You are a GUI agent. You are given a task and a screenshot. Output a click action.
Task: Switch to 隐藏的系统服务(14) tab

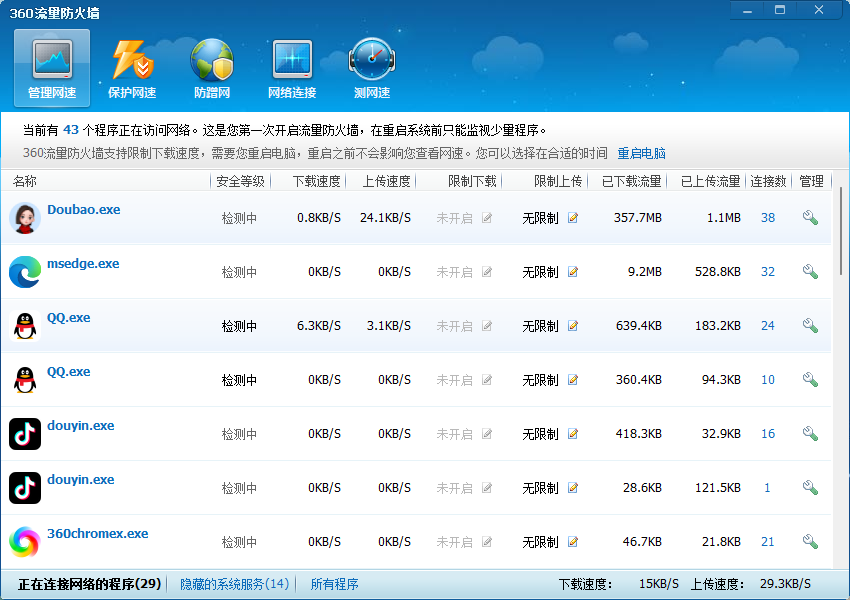click(x=235, y=584)
